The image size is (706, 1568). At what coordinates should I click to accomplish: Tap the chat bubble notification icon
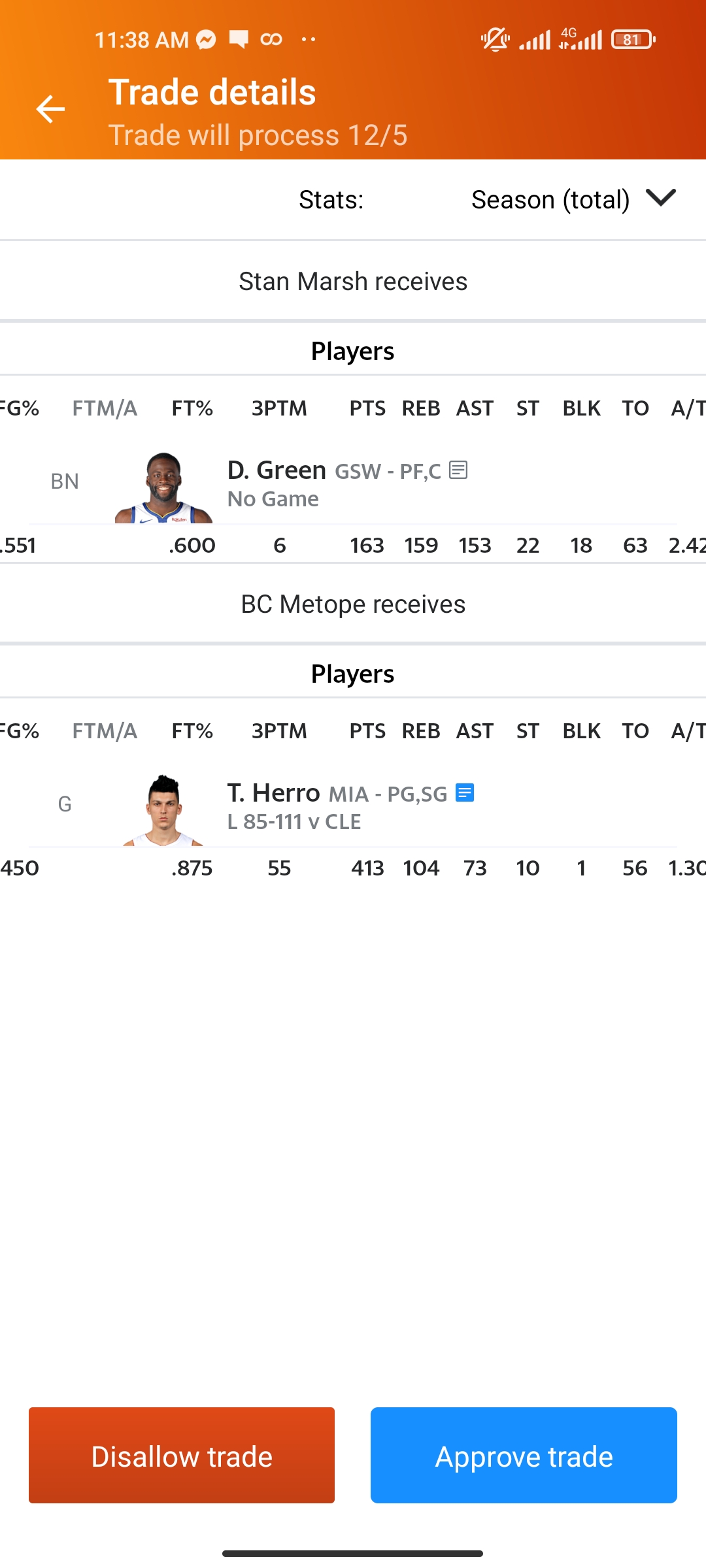[239, 40]
